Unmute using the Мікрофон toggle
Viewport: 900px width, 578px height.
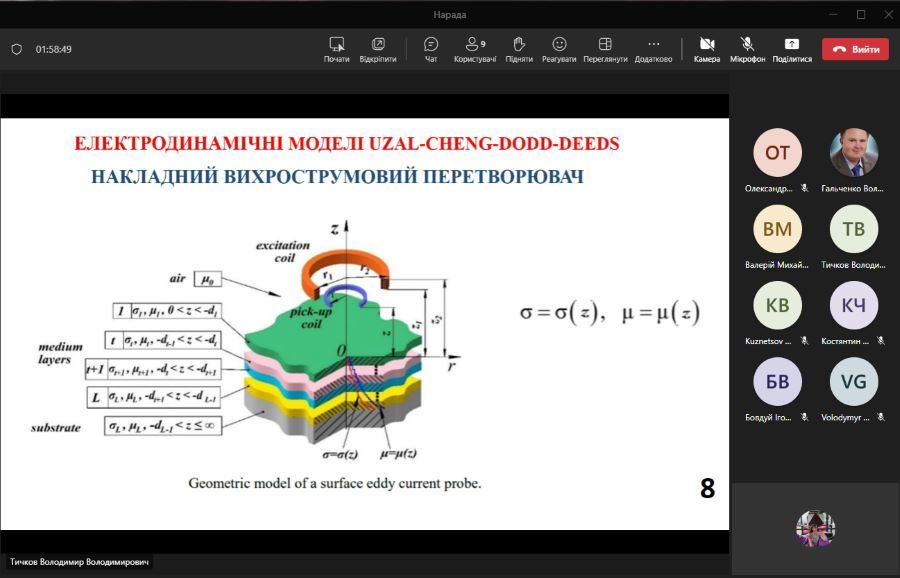coord(747,45)
